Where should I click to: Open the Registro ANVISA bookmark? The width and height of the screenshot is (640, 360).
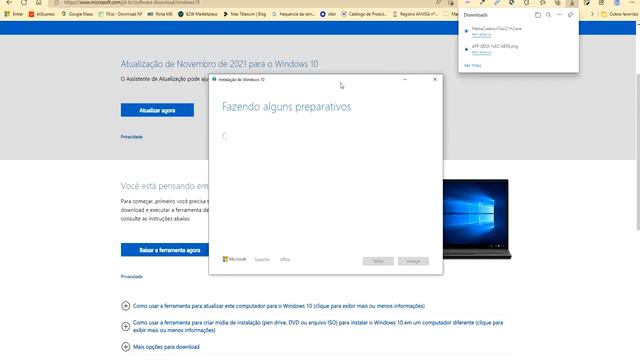click(x=415, y=14)
